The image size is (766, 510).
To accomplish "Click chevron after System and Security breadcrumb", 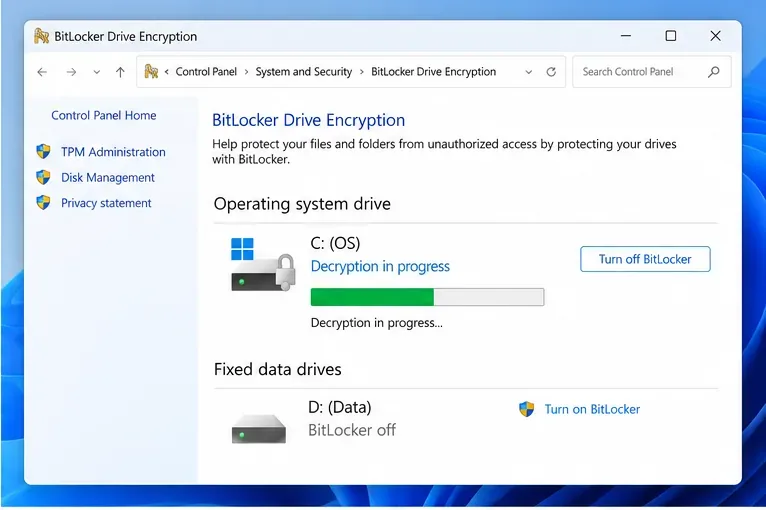I will pos(362,72).
